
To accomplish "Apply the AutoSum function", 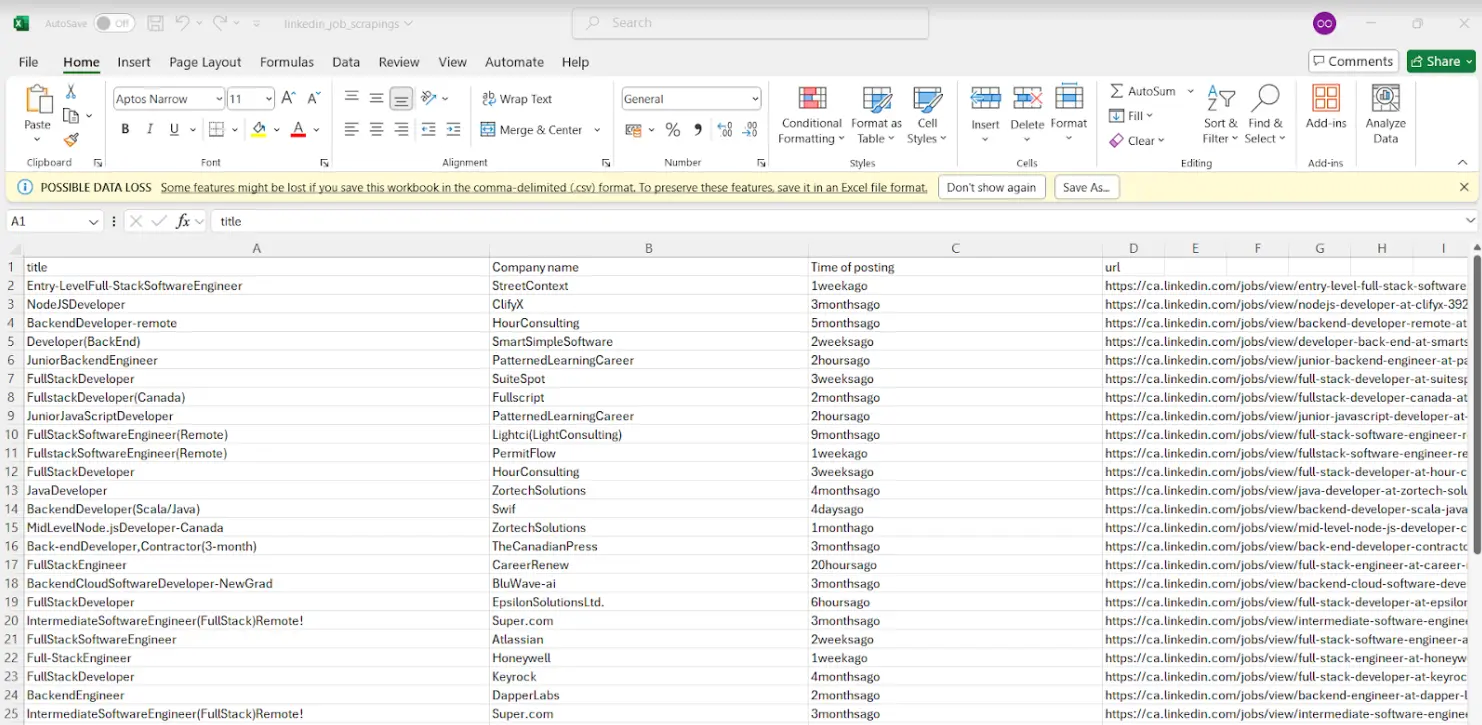I will point(1143,90).
